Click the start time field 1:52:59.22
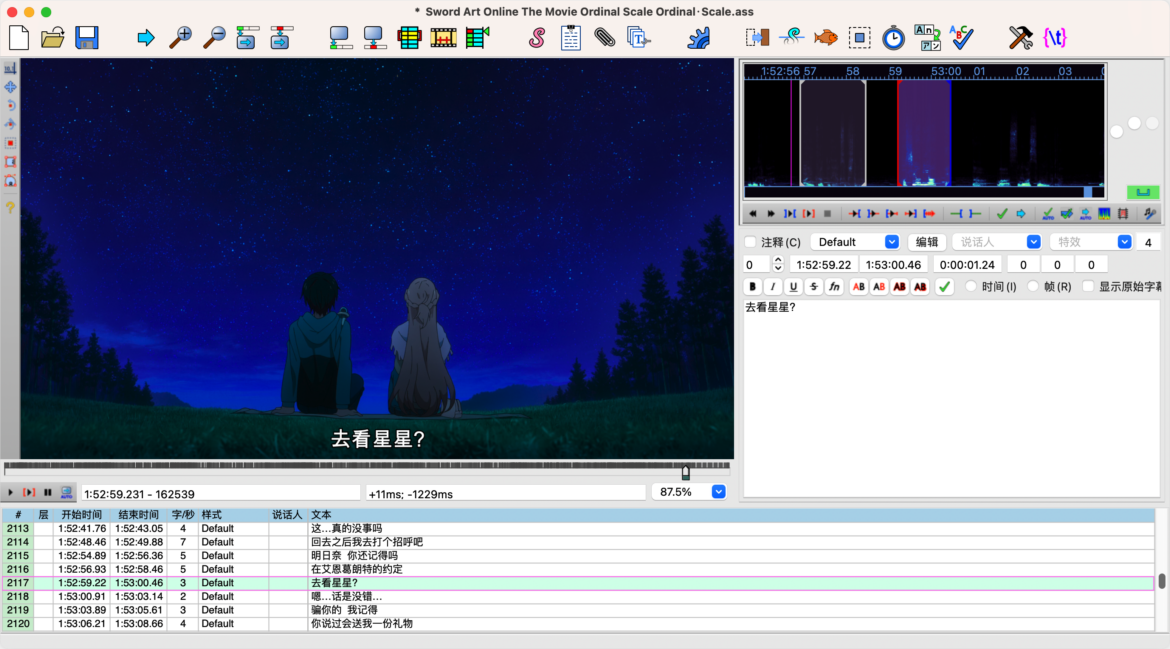Screen dimensions: 1170x649 (x=824, y=265)
